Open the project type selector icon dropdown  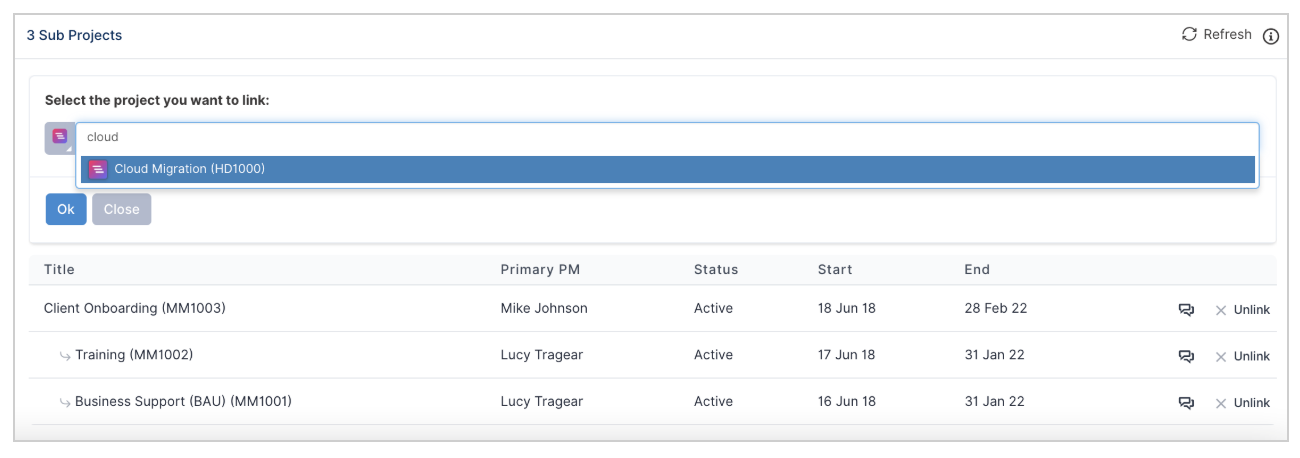60,138
